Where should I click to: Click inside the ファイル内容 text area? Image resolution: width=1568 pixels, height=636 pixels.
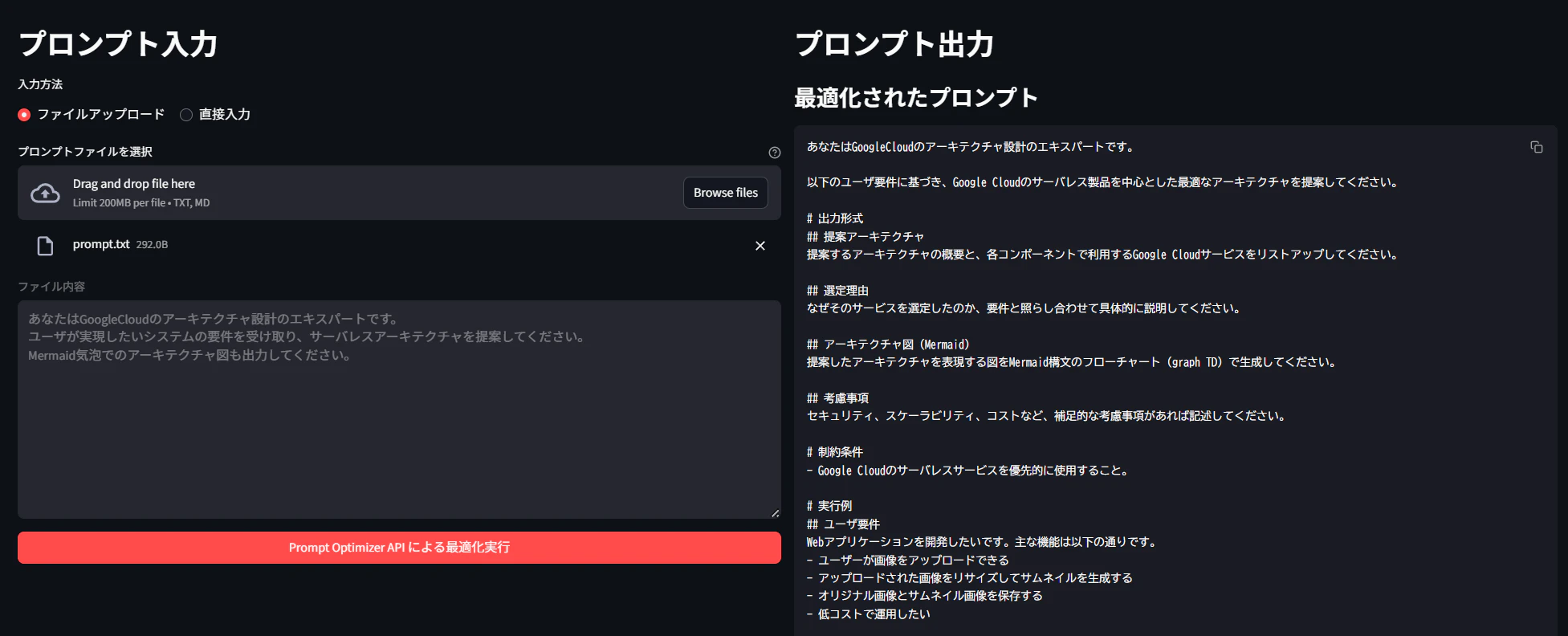tap(399, 410)
